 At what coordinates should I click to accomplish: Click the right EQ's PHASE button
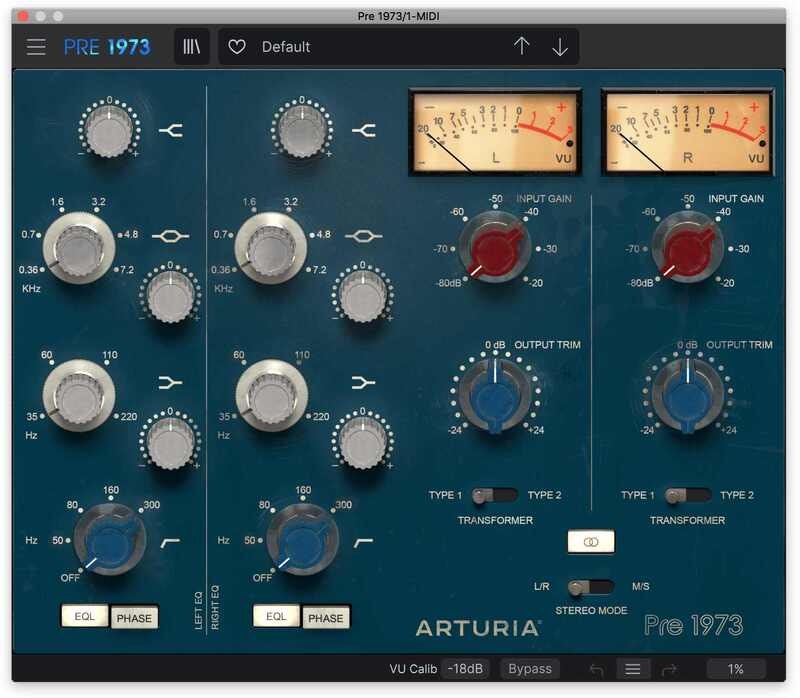pos(326,618)
